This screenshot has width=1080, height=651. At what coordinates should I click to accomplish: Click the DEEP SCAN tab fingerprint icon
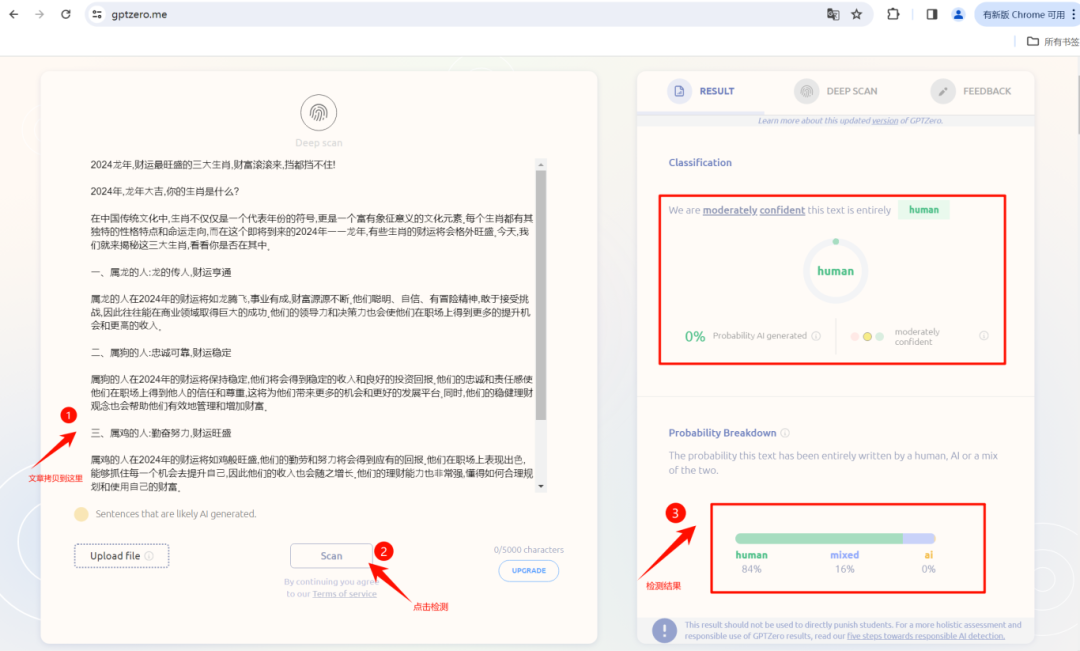(806, 91)
